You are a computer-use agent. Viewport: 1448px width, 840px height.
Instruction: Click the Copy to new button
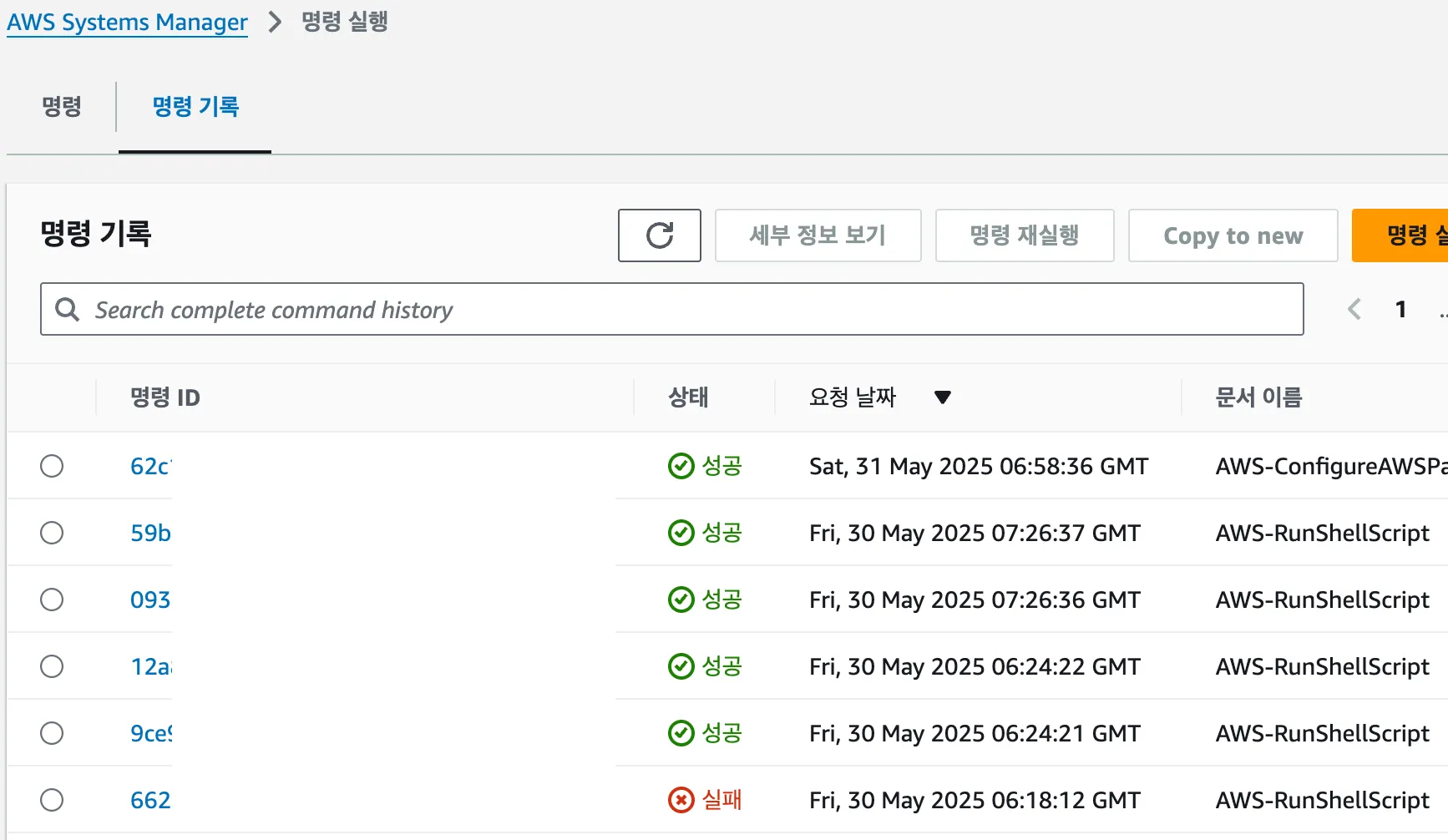click(1233, 235)
